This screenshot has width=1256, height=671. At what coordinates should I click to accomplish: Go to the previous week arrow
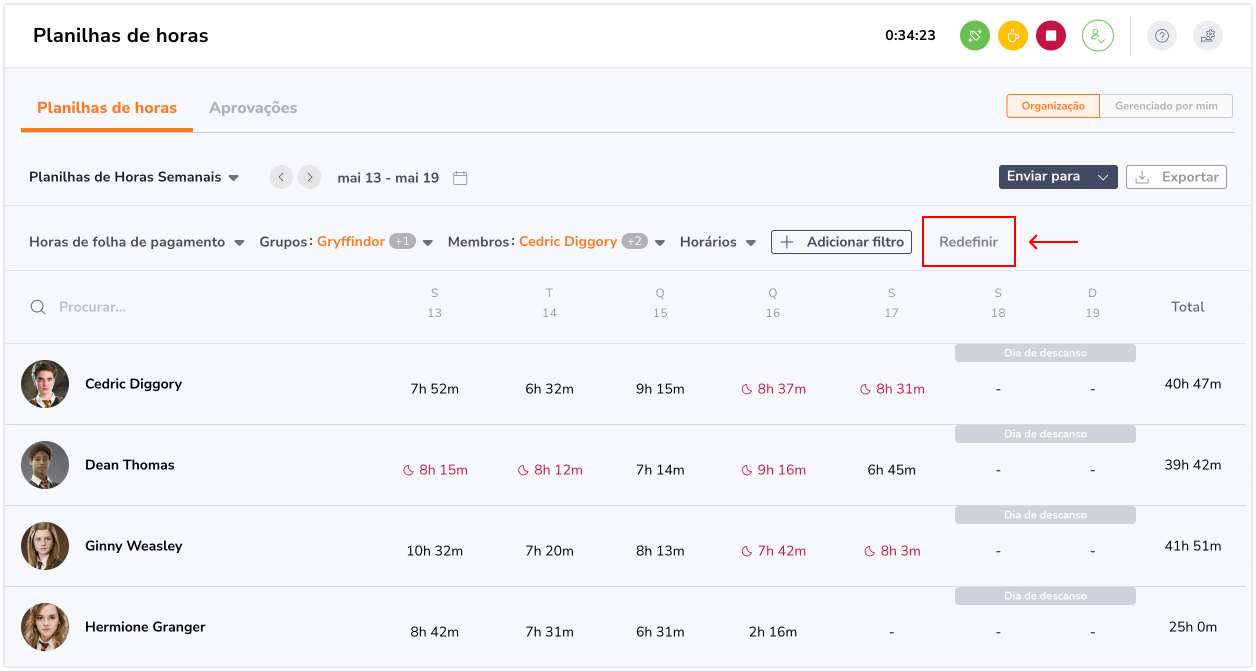281,177
